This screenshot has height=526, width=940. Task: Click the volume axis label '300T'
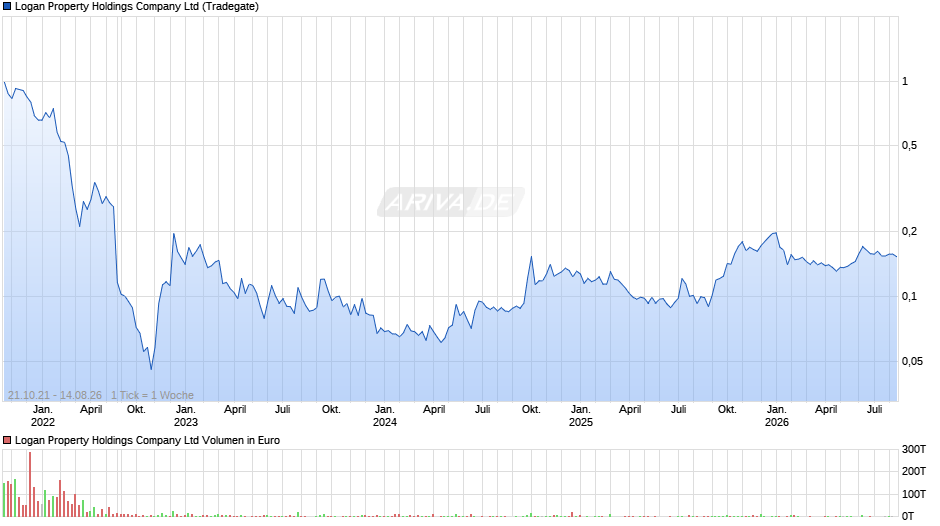914,449
